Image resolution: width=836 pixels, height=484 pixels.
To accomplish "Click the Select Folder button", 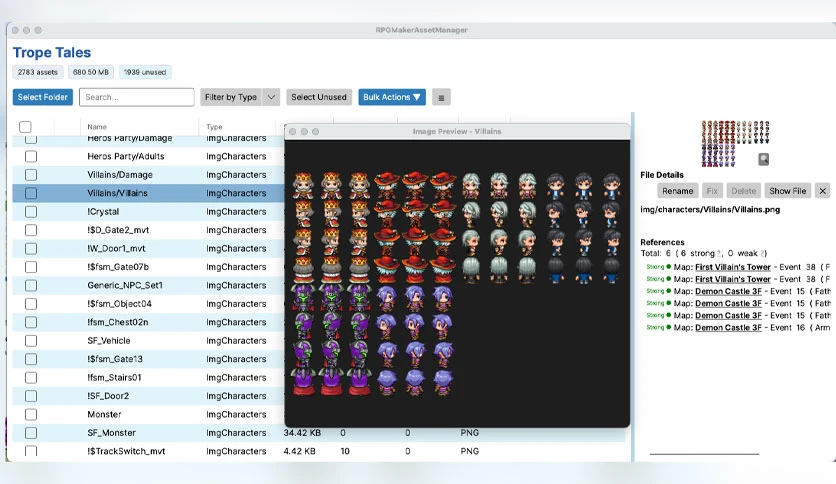I will 43,97.
